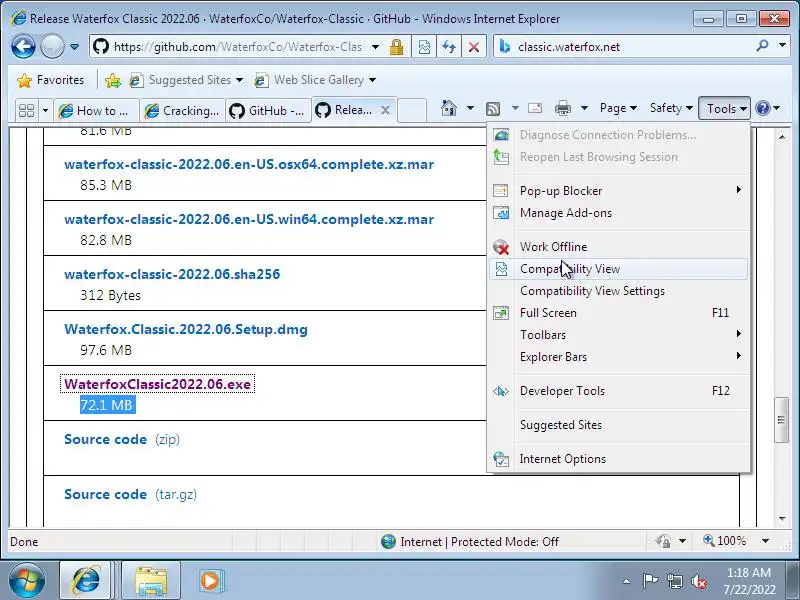Click Add to Favorites Bar icon
800x600 pixels.
pos(113,80)
